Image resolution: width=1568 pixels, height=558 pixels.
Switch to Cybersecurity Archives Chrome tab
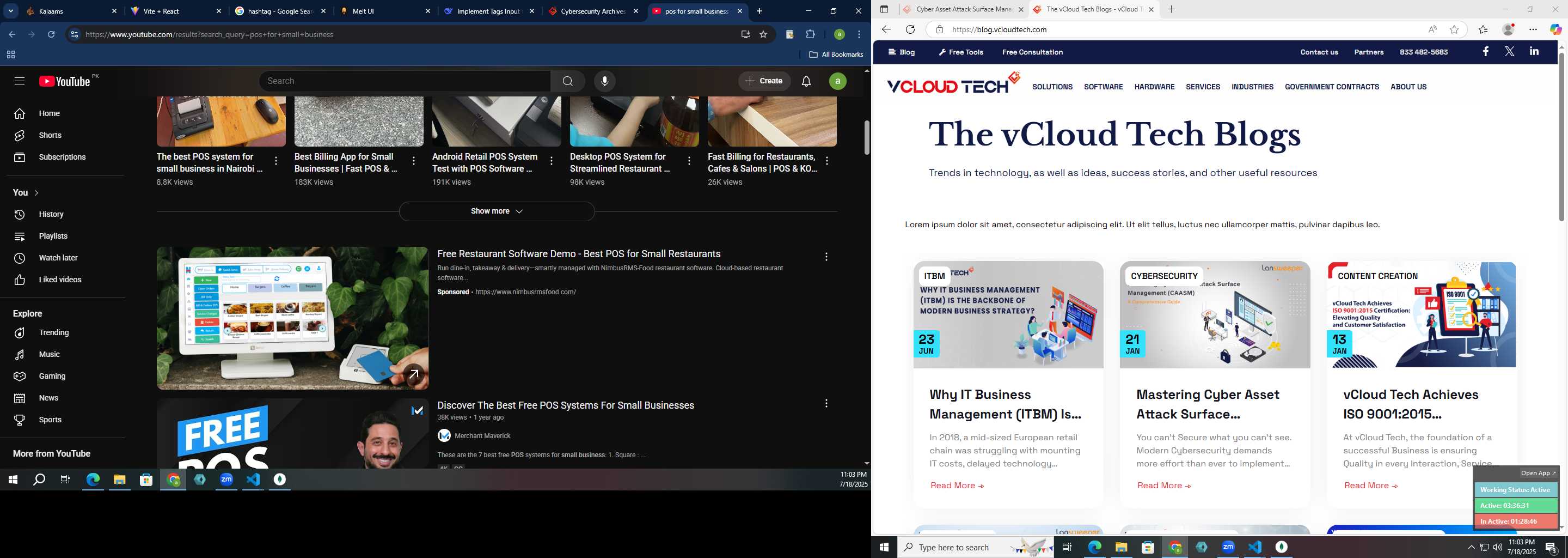[593, 11]
